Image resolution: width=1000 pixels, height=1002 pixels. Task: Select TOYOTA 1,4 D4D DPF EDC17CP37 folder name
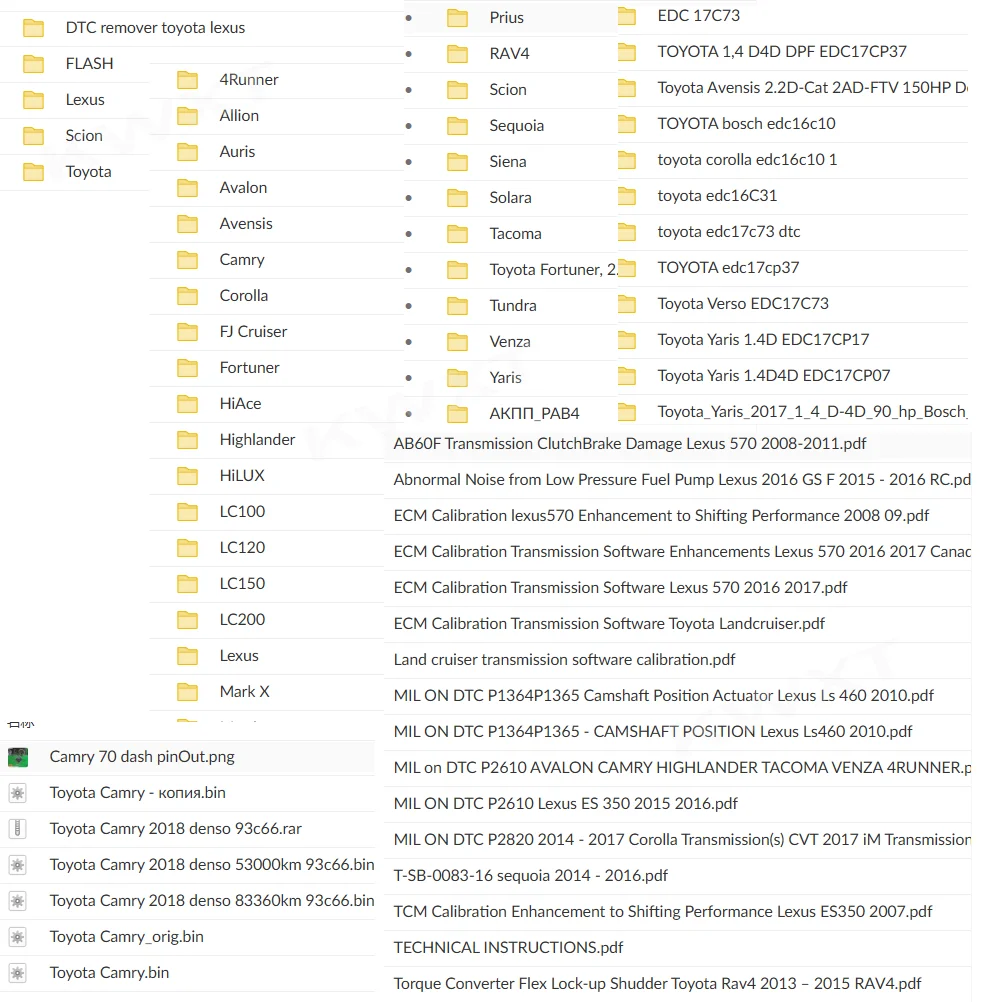[x=782, y=52]
